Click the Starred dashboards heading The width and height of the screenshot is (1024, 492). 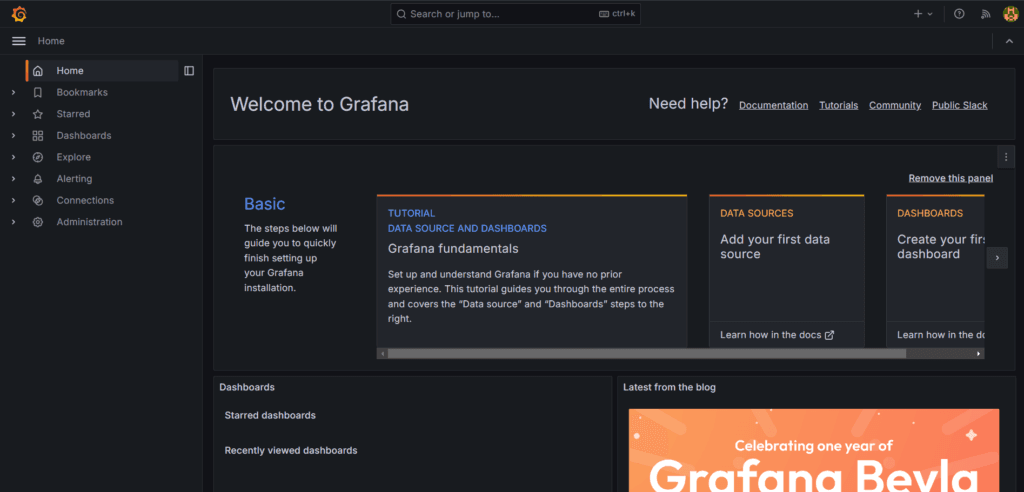270,415
